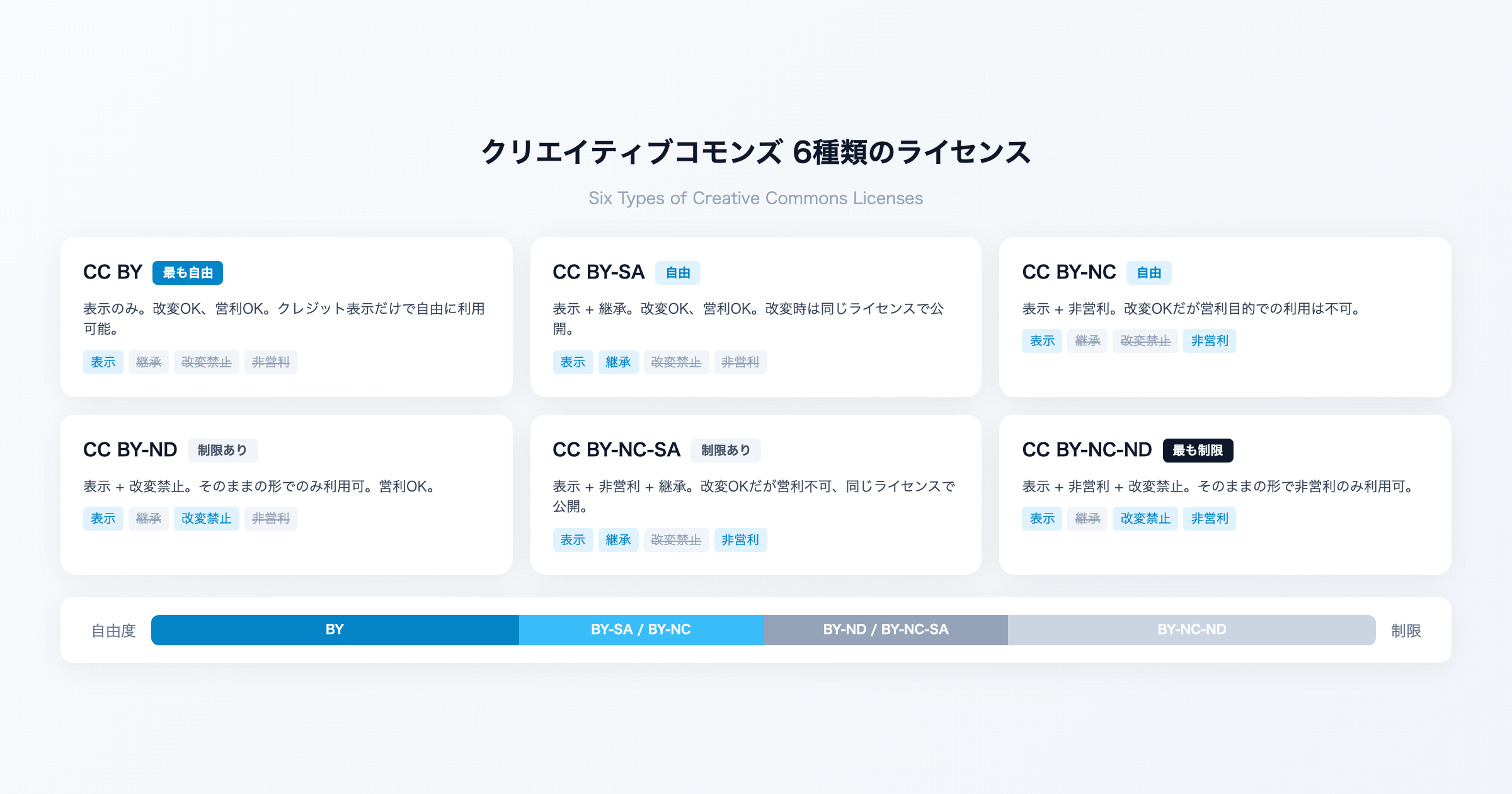Click struck-through 改変禁止 tag in CC BY-SA card
The image size is (1512, 794).
[x=676, y=362]
